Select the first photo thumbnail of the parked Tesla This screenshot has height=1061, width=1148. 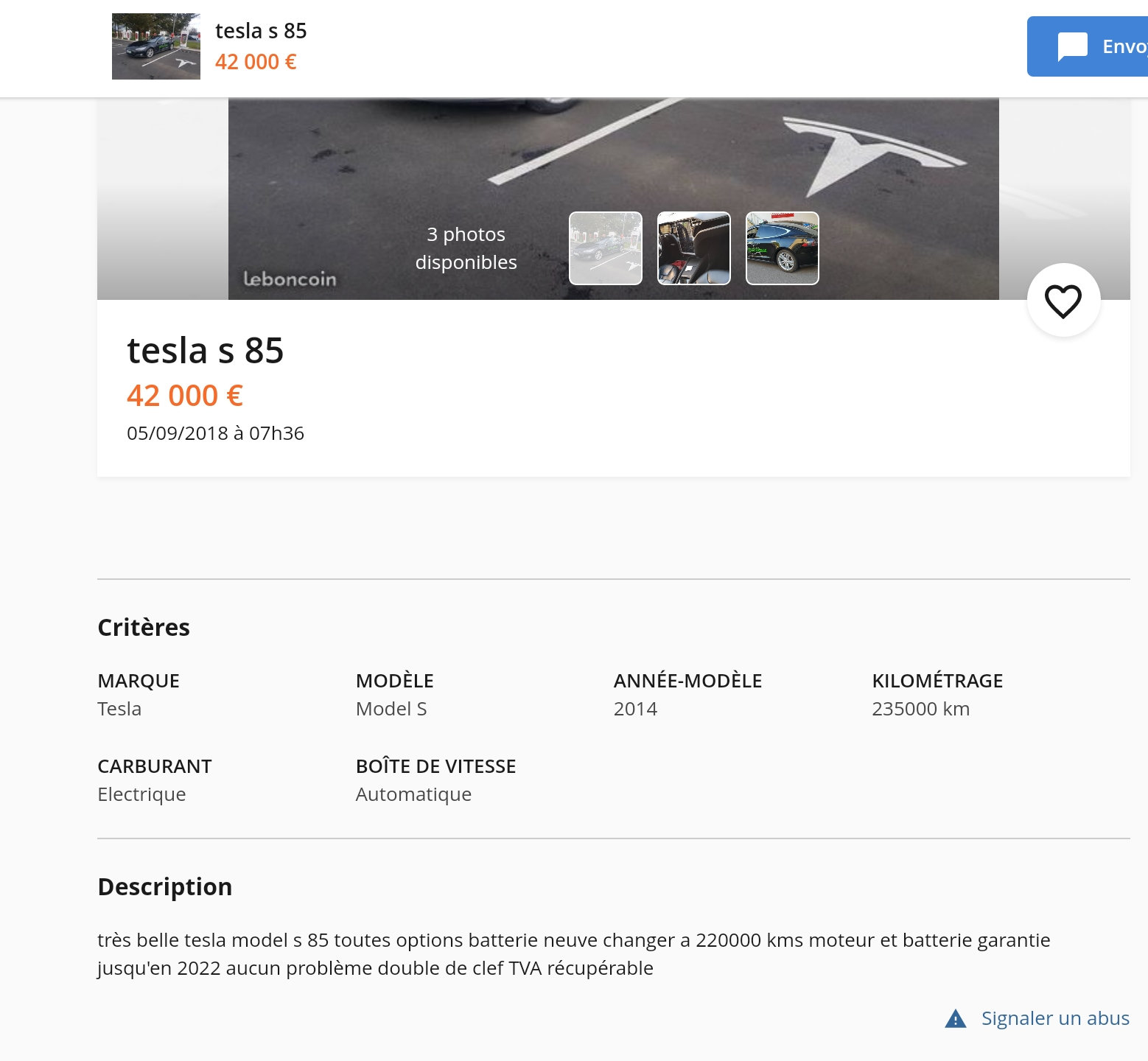tap(606, 248)
